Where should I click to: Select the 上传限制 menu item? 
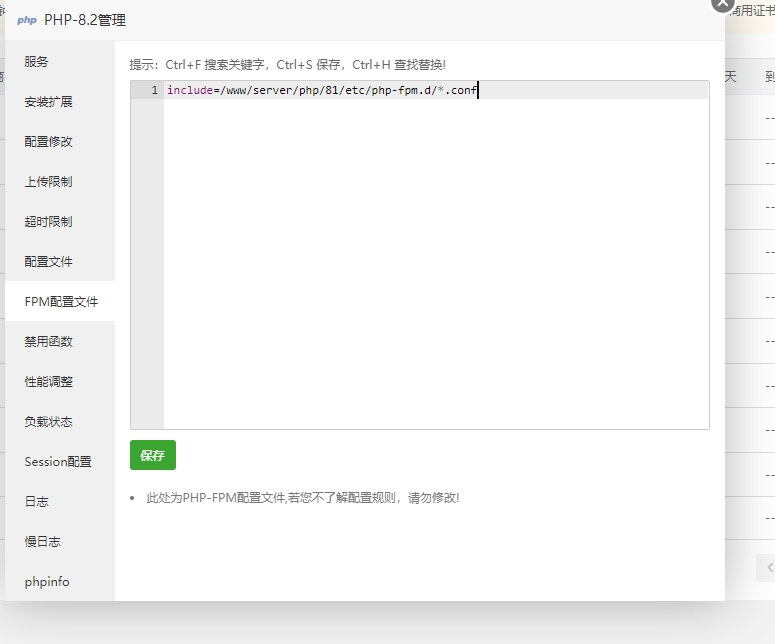click(60, 181)
